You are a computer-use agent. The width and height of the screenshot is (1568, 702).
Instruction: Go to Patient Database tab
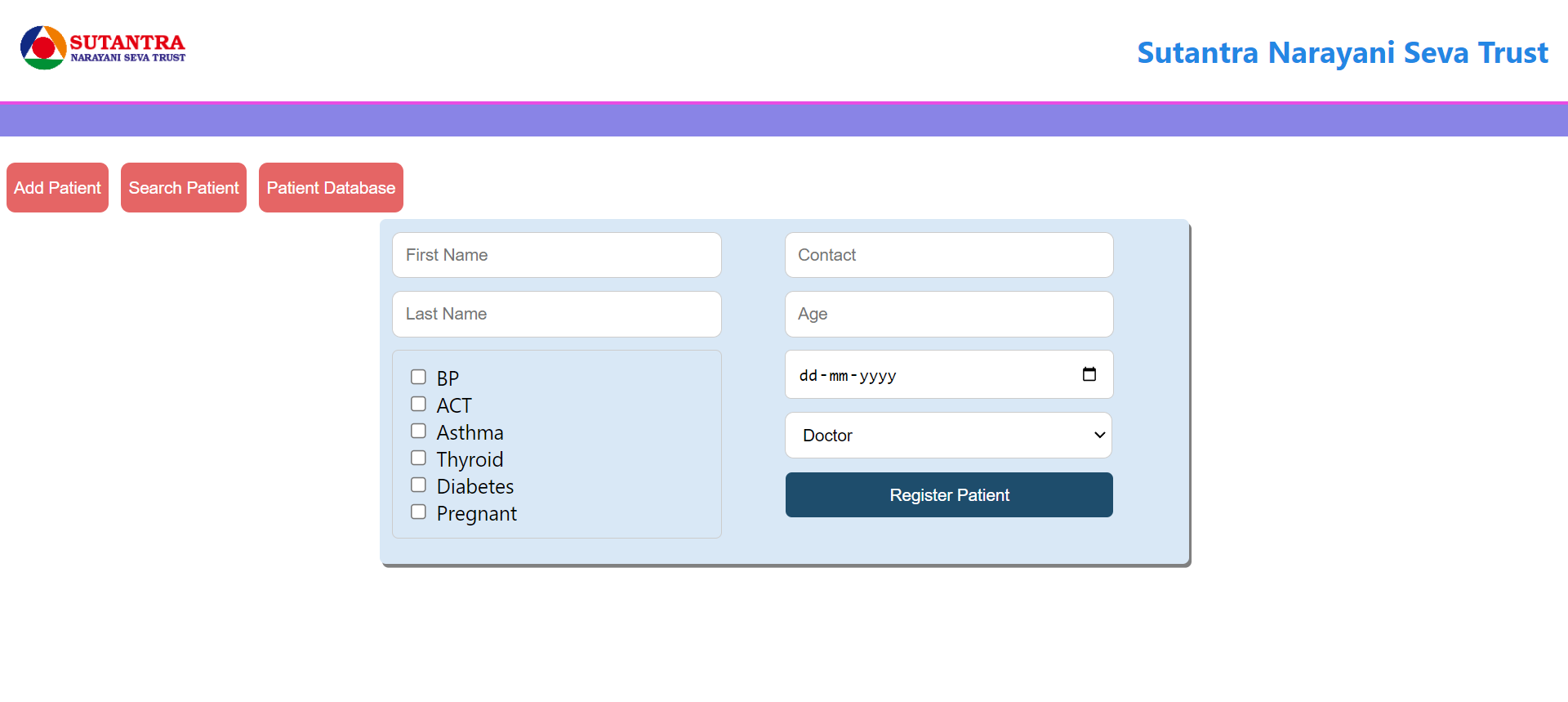(x=331, y=188)
